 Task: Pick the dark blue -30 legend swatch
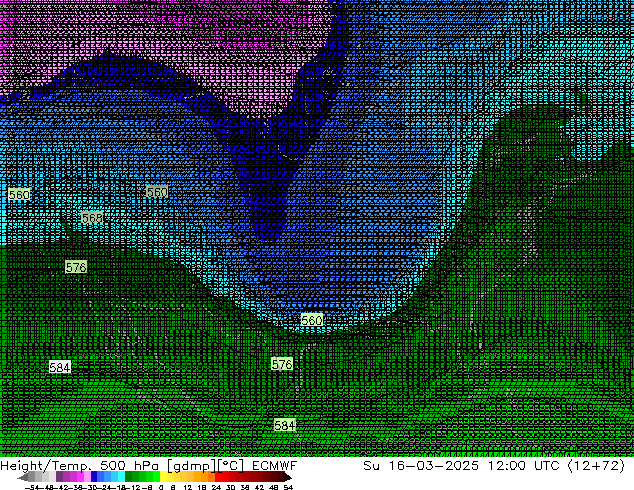(x=94, y=476)
